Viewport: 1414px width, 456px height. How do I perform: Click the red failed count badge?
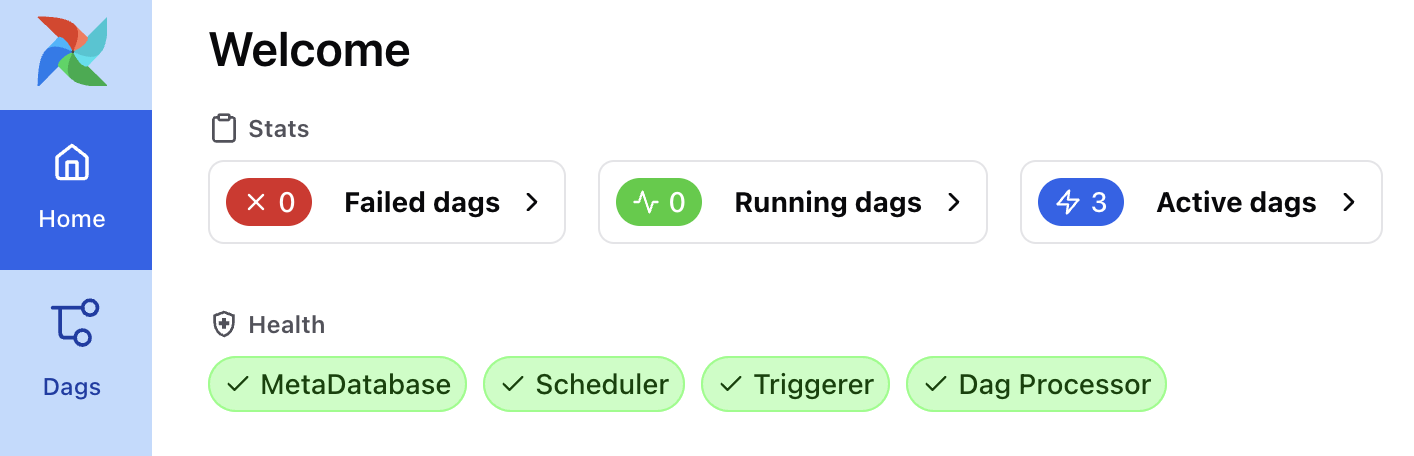269,203
